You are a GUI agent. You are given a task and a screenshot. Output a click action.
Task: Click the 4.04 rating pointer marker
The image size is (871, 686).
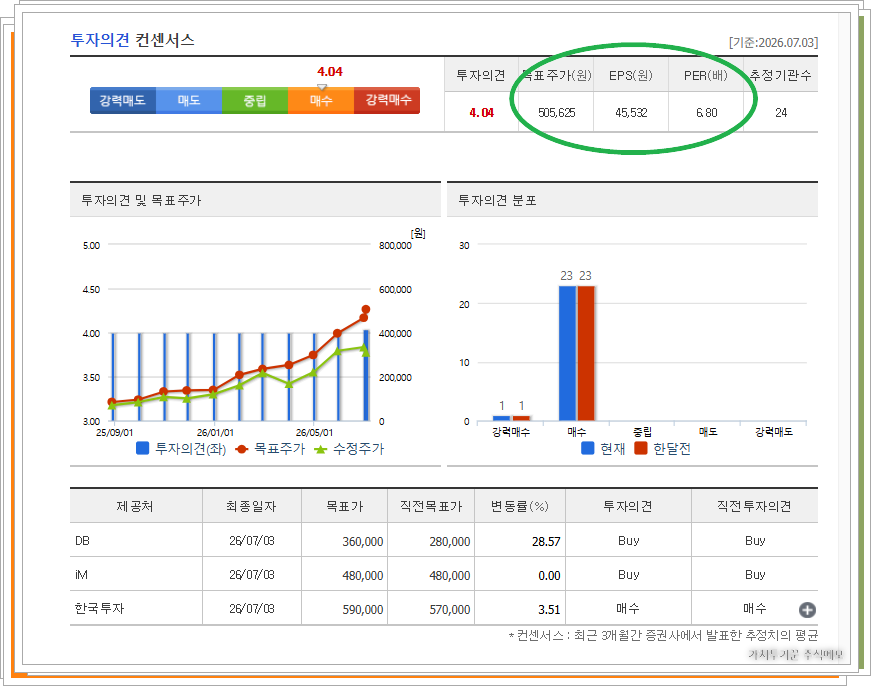click(322, 87)
